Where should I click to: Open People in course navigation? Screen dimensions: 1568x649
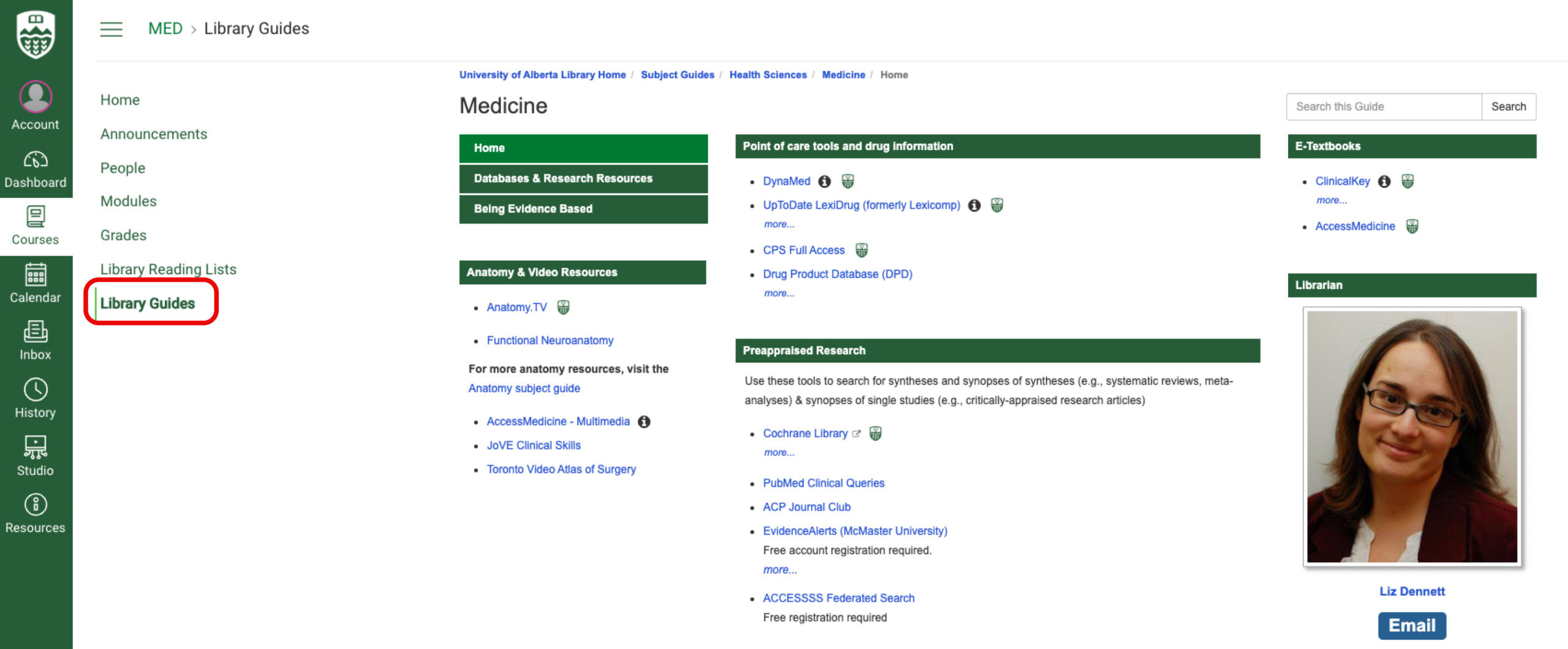(x=123, y=168)
